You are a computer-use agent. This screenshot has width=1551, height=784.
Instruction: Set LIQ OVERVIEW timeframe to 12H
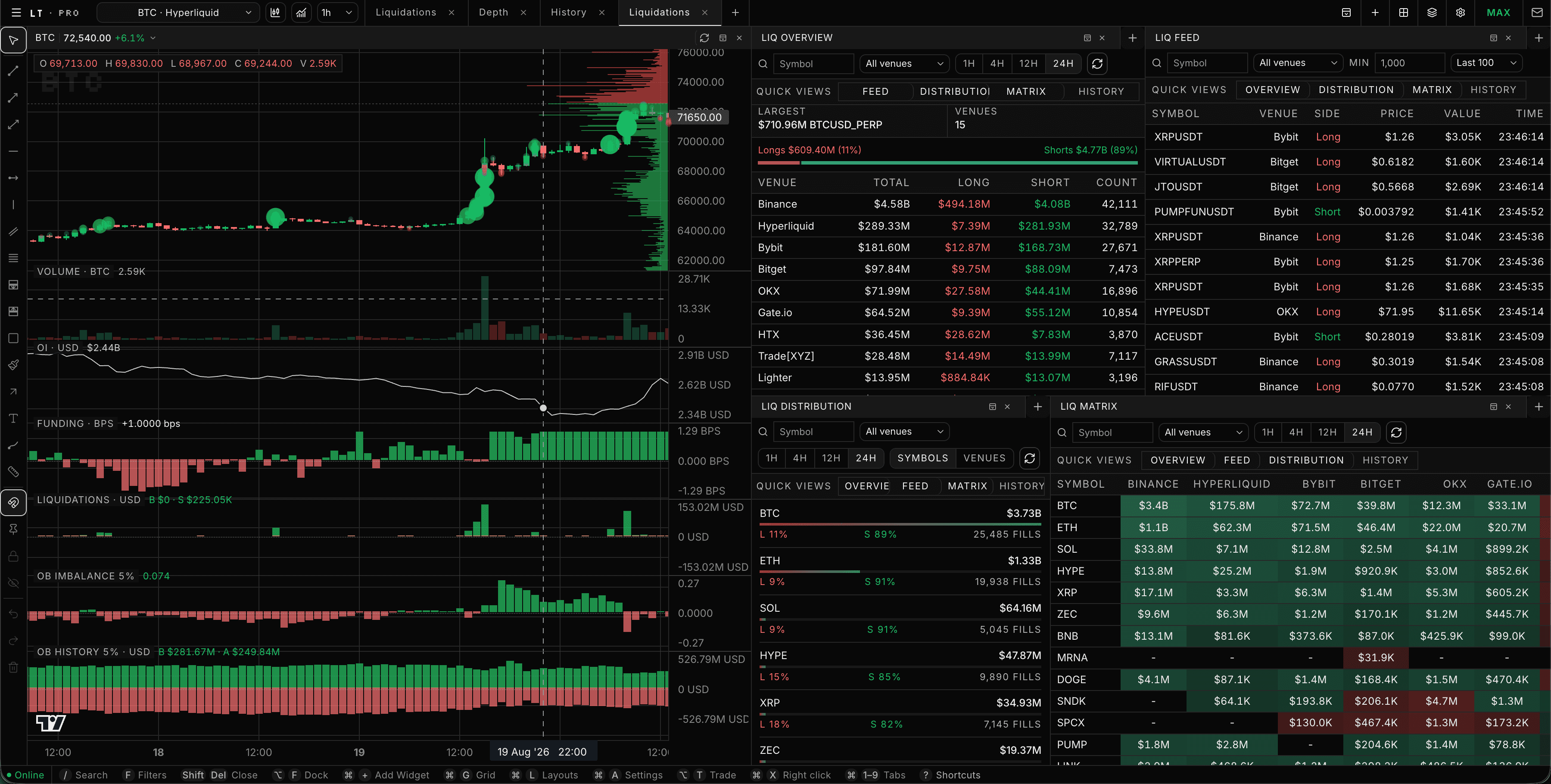[x=1028, y=63]
